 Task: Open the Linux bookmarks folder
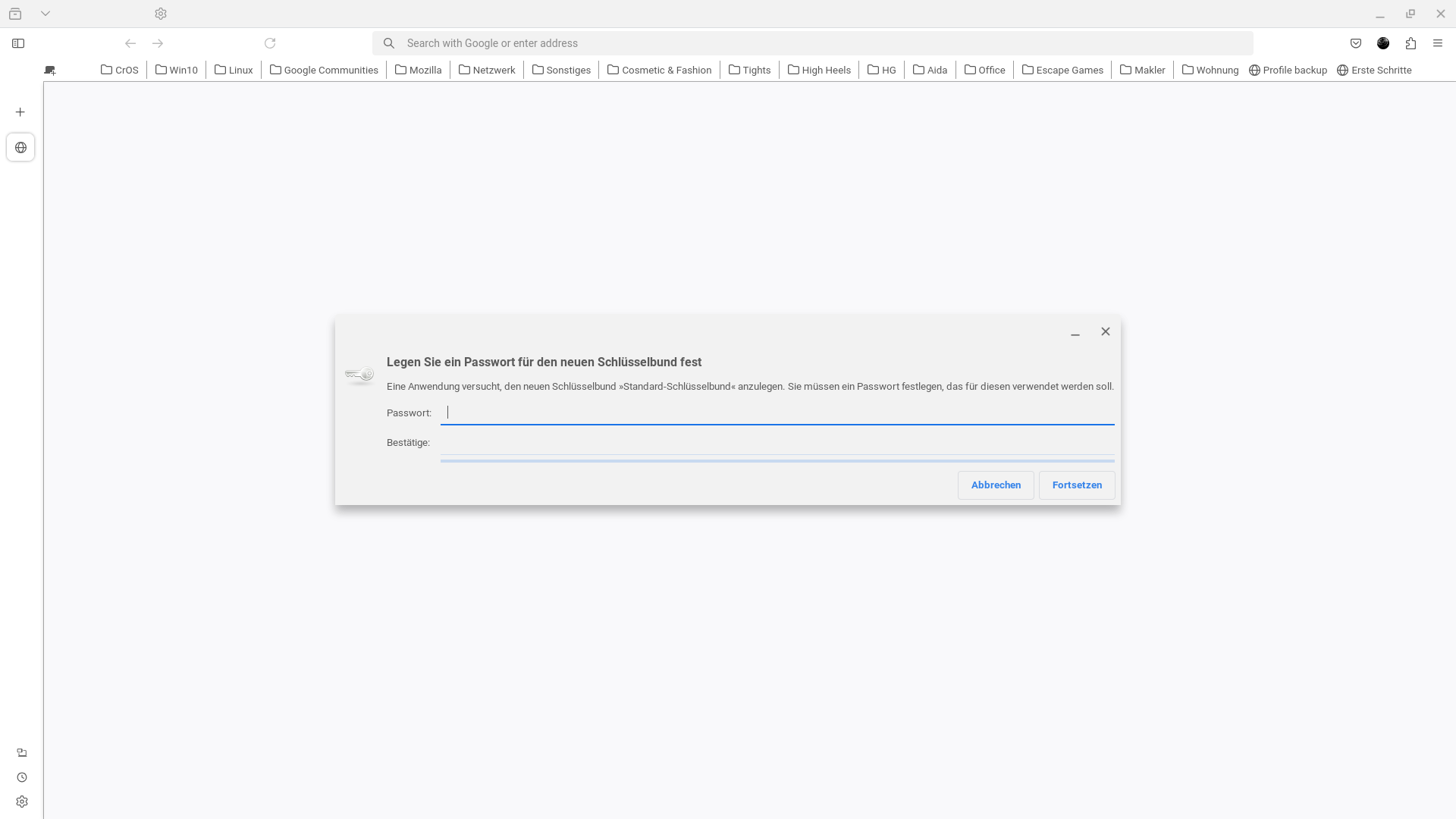click(x=234, y=70)
